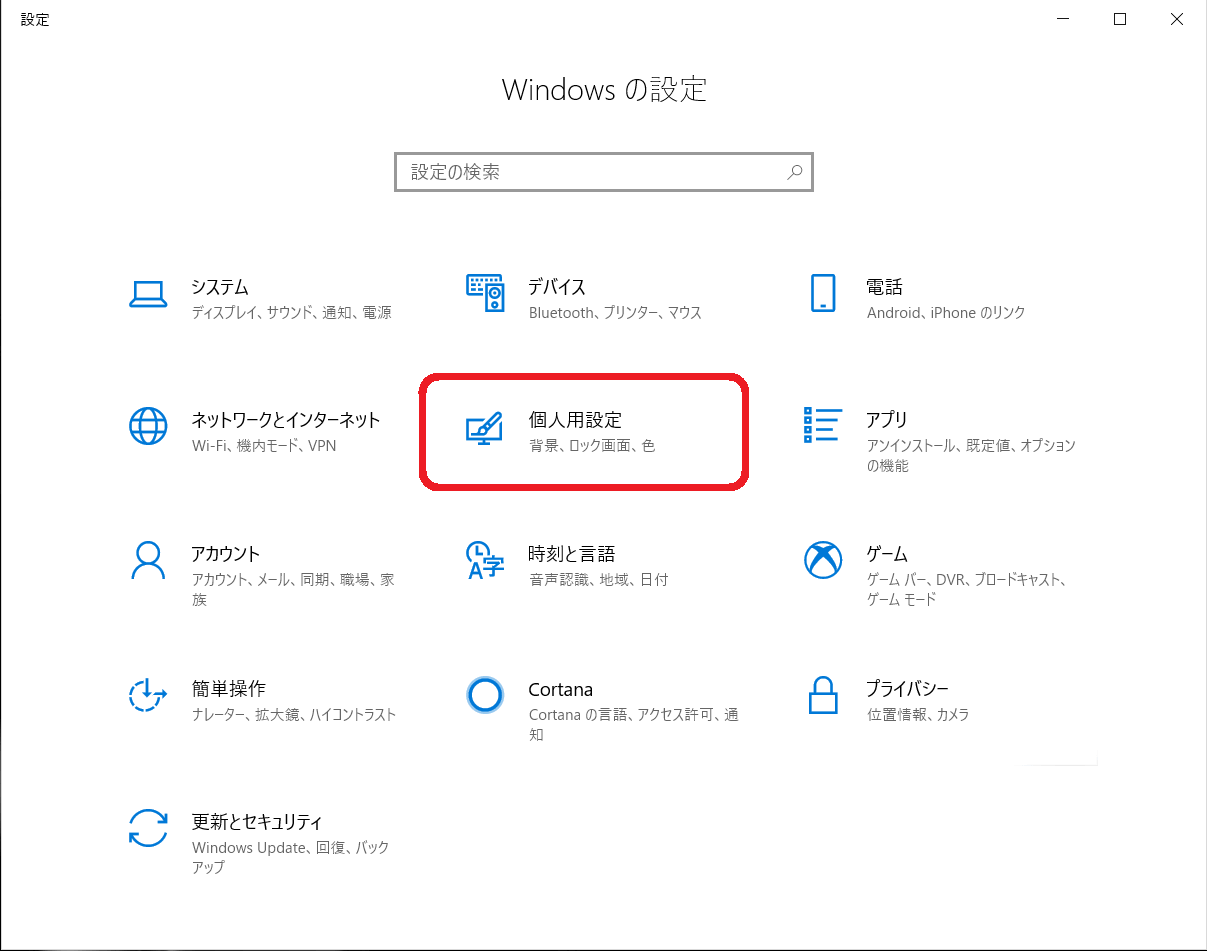Open the システム laptop icon
The height and width of the screenshot is (951, 1207).
(x=148, y=294)
